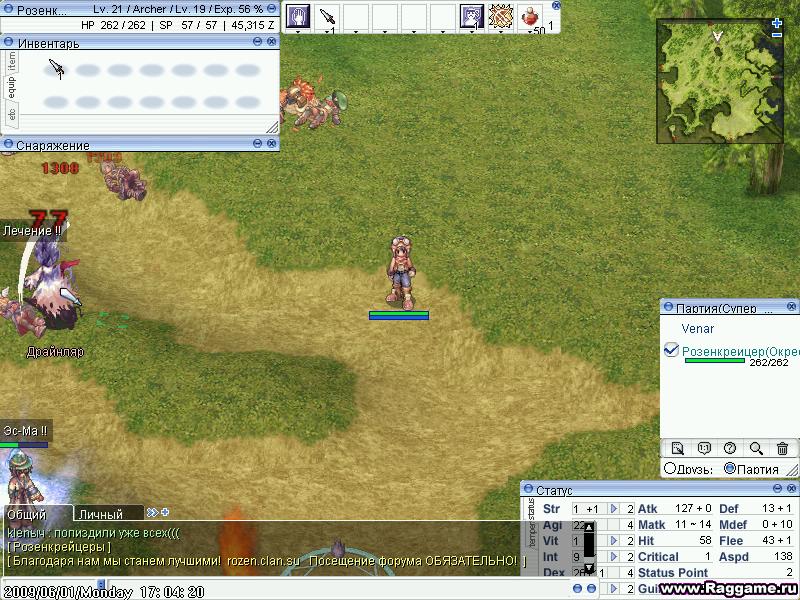Click the double-arrow icon beside chat tabs
This screenshot has height=600, width=800.
point(152,512)
